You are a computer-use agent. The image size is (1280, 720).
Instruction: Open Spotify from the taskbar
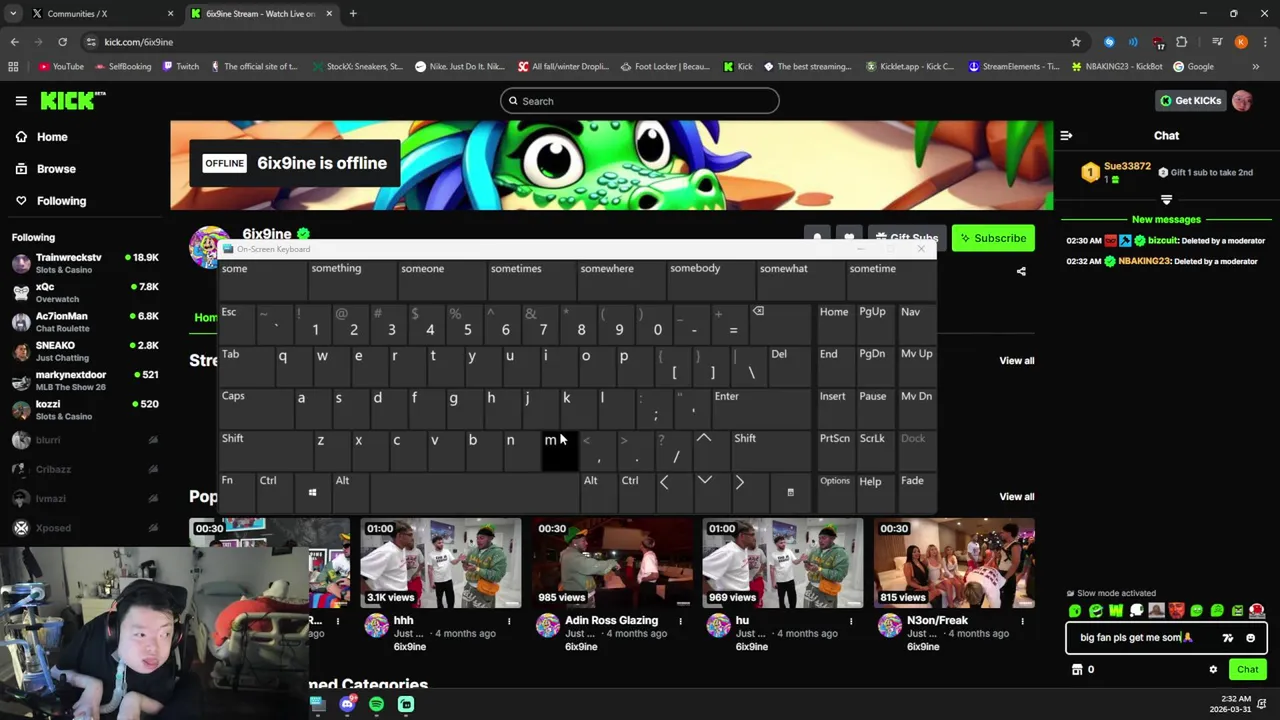[x=376, y=704]
